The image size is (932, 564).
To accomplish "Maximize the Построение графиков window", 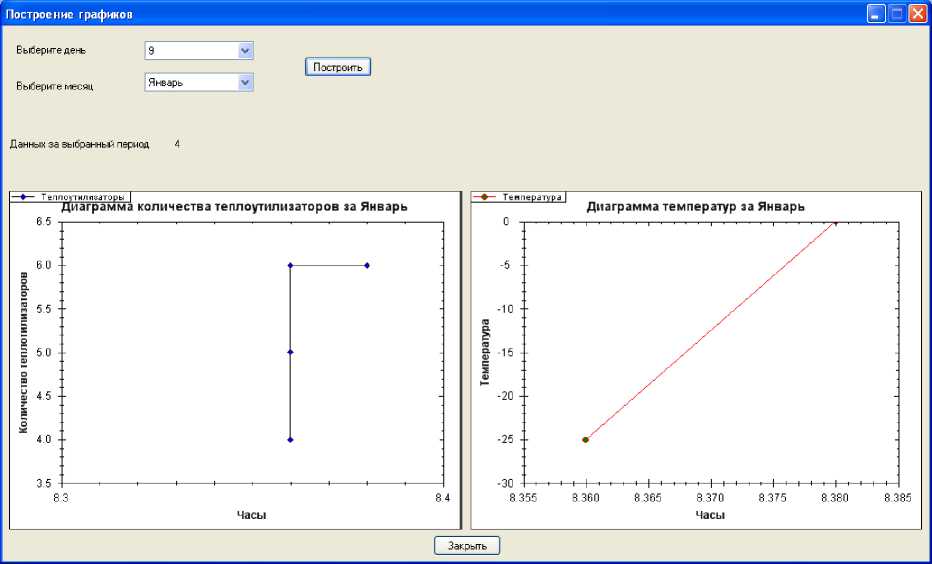I will click(x=897, y=14).
